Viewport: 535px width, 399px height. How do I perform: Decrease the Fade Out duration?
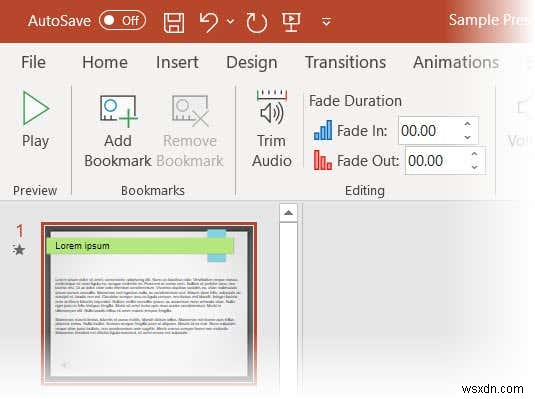[474, 167]
